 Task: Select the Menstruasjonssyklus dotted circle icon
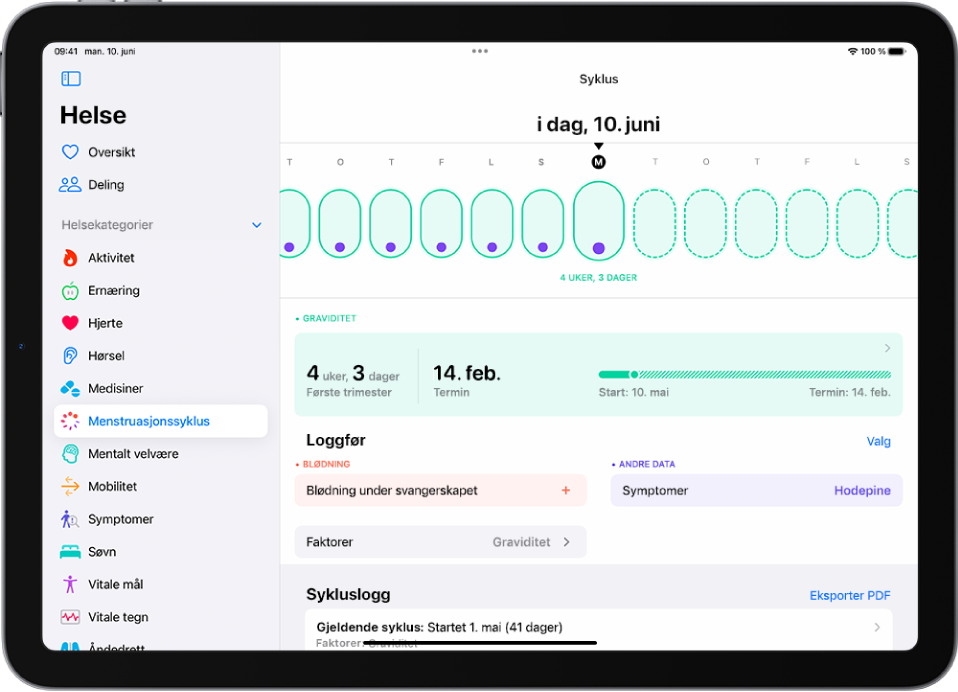[70, 421]
